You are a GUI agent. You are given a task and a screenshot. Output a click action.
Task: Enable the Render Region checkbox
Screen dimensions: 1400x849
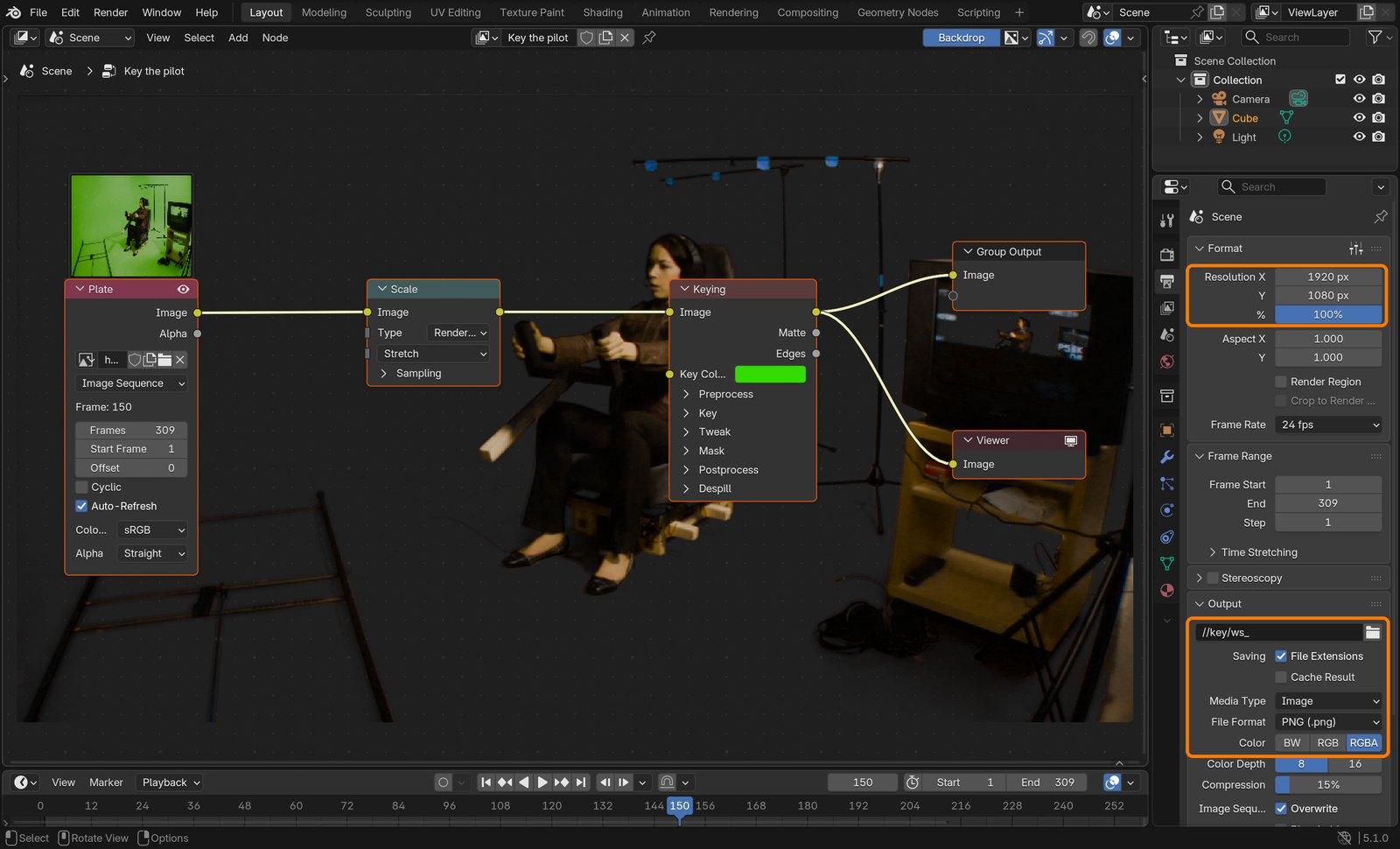1281,382
